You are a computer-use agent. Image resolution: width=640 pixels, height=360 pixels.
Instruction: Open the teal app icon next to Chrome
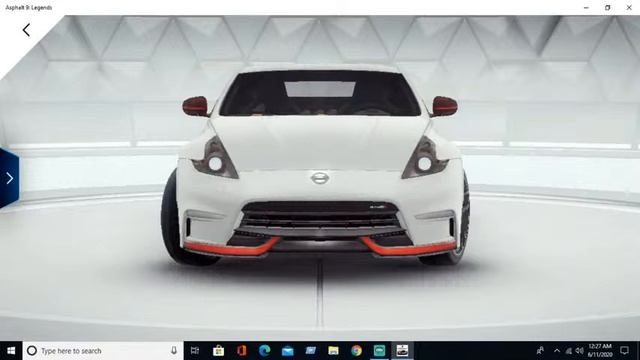(x=379, y=351)
